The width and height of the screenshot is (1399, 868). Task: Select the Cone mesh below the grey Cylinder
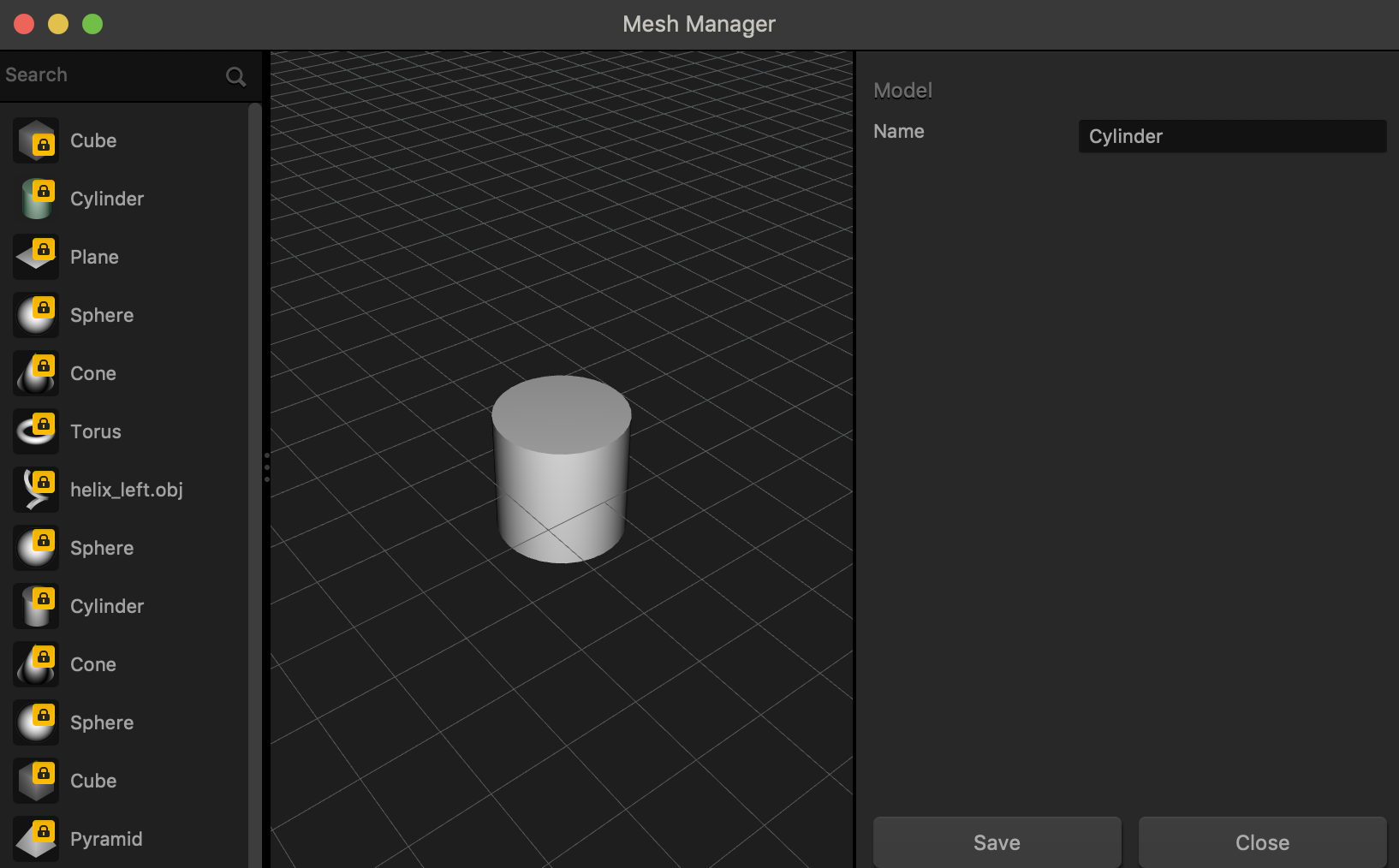coord(36,664)
